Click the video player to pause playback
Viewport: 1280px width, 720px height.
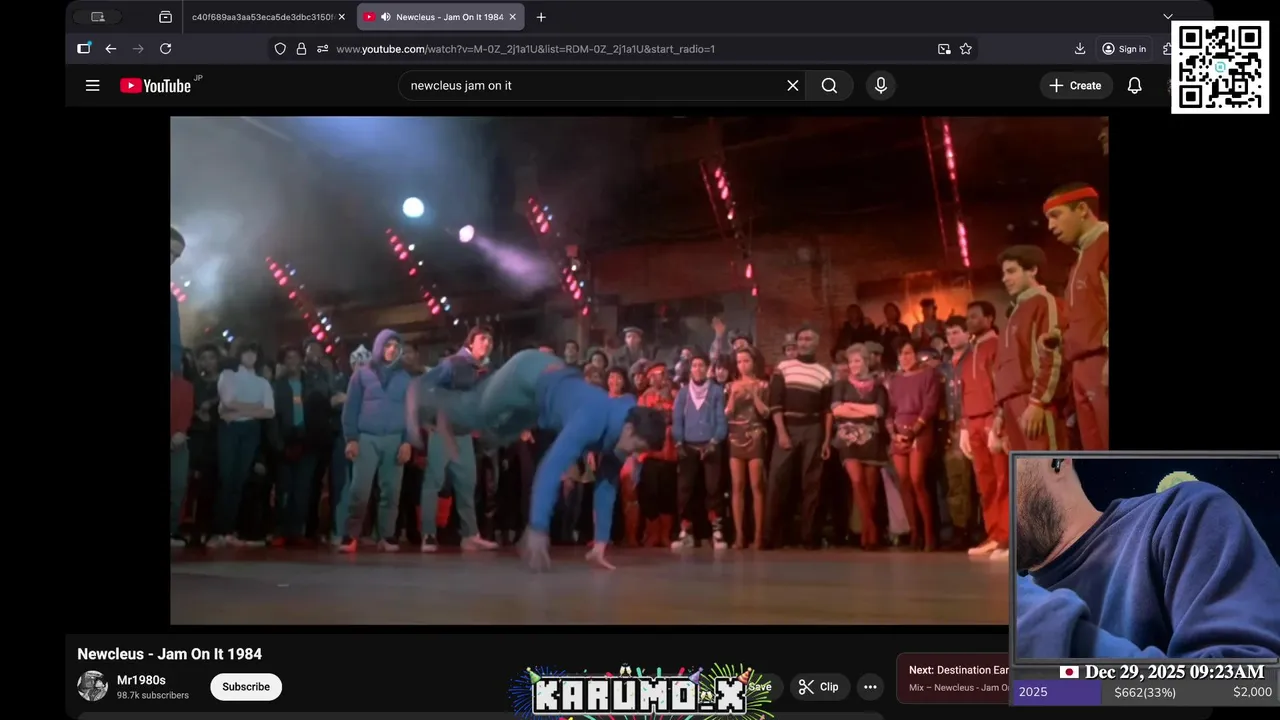pos(639,370)
